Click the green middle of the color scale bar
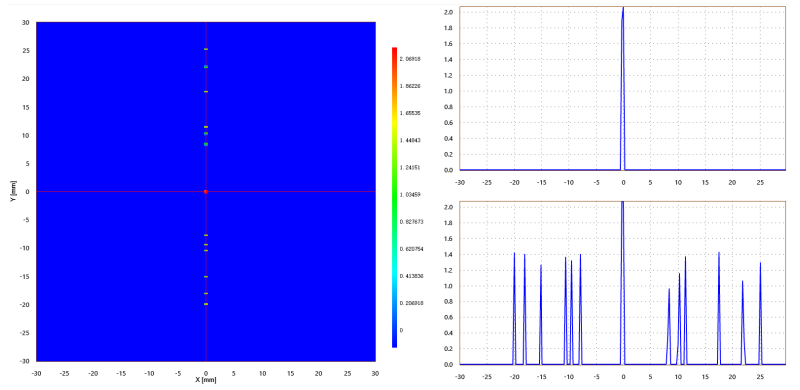 [x=394, y=197]
